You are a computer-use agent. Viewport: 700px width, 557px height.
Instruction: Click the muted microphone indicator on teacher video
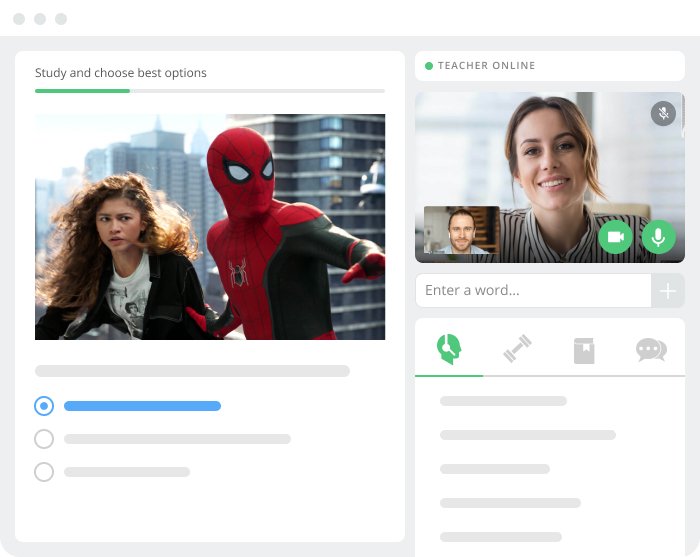coord(663,113)
